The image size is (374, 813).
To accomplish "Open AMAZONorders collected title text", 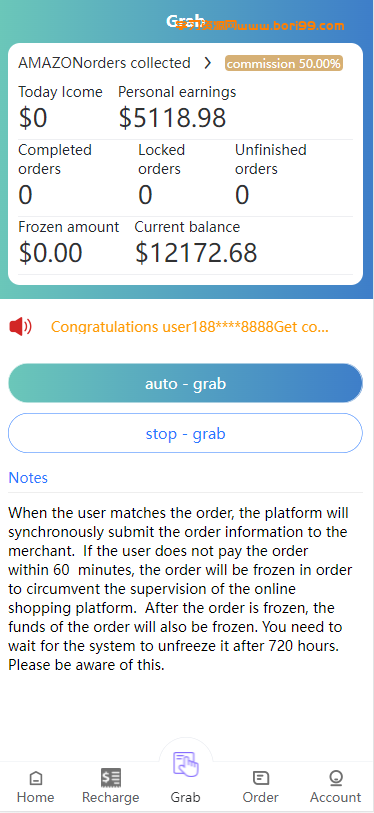I will pos(104,63).
